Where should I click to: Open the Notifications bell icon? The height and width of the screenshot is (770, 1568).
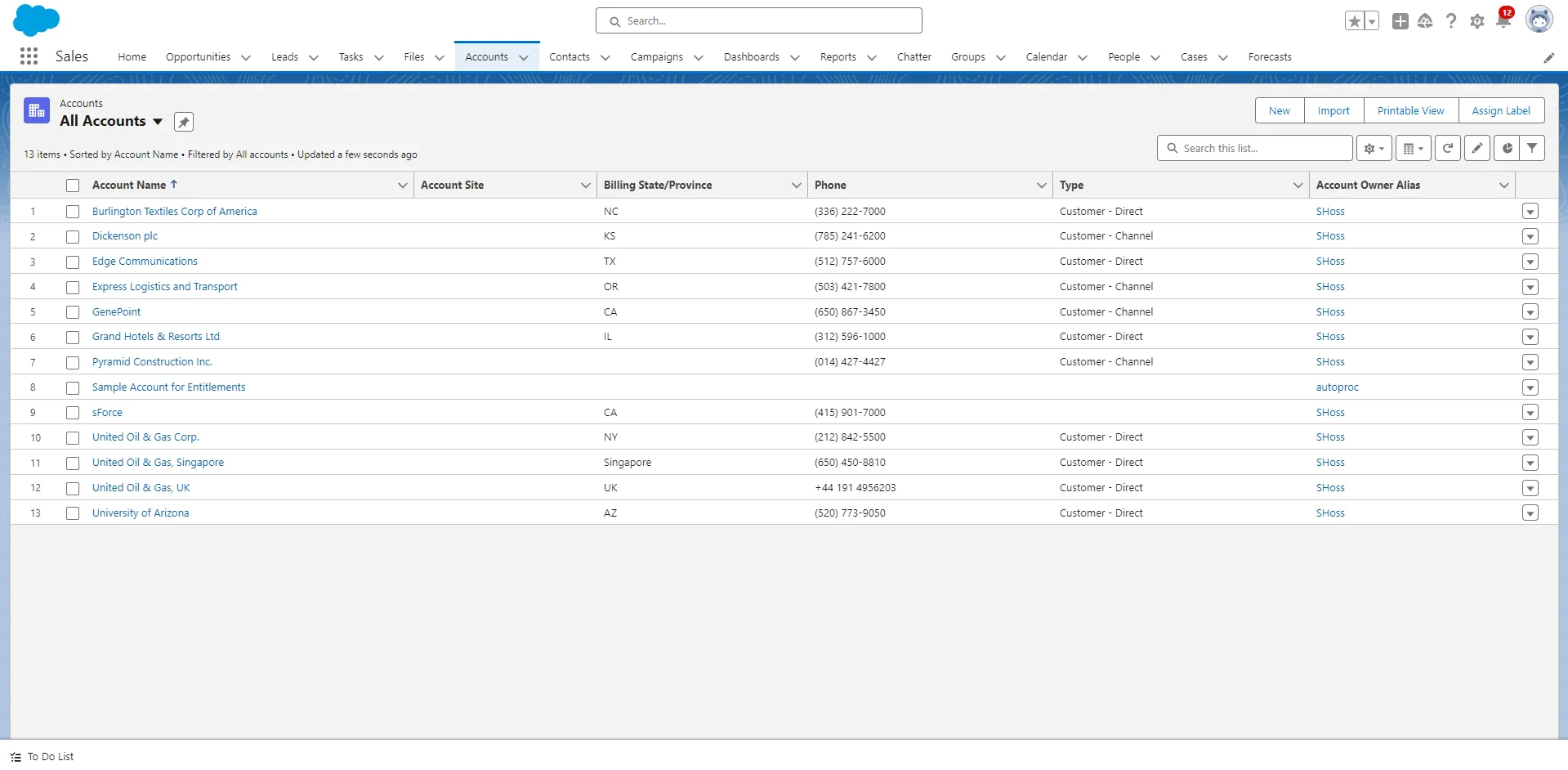pos(1503,20)
